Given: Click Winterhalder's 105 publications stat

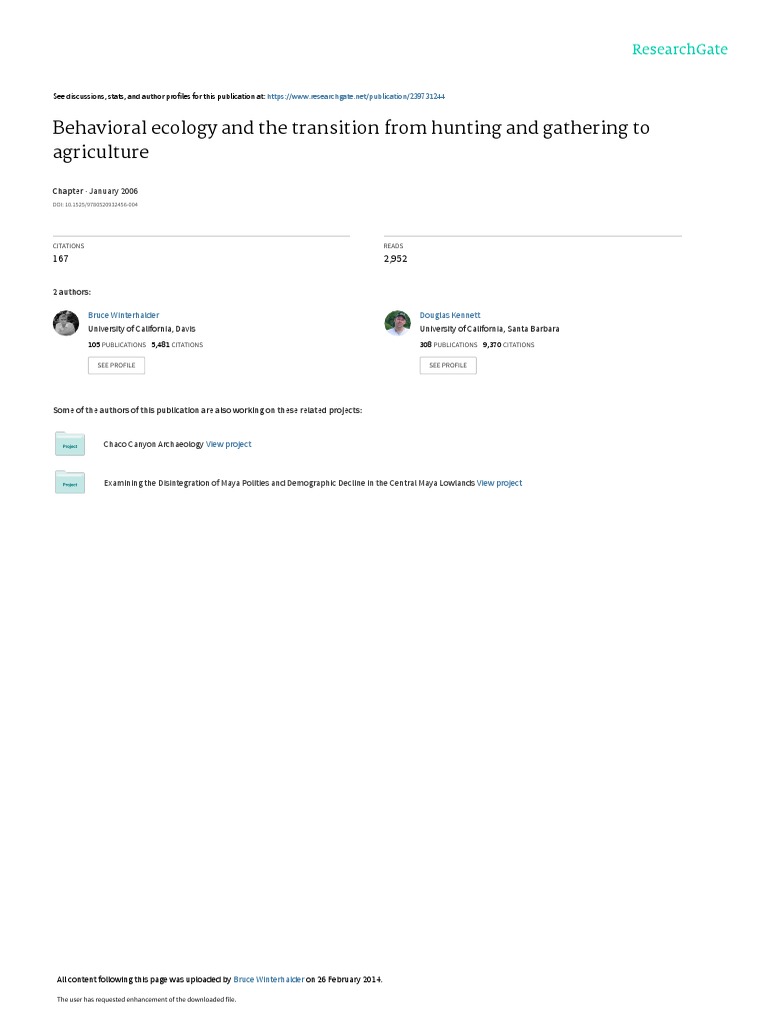Looking at the screenshot, I should pos(117,344).
